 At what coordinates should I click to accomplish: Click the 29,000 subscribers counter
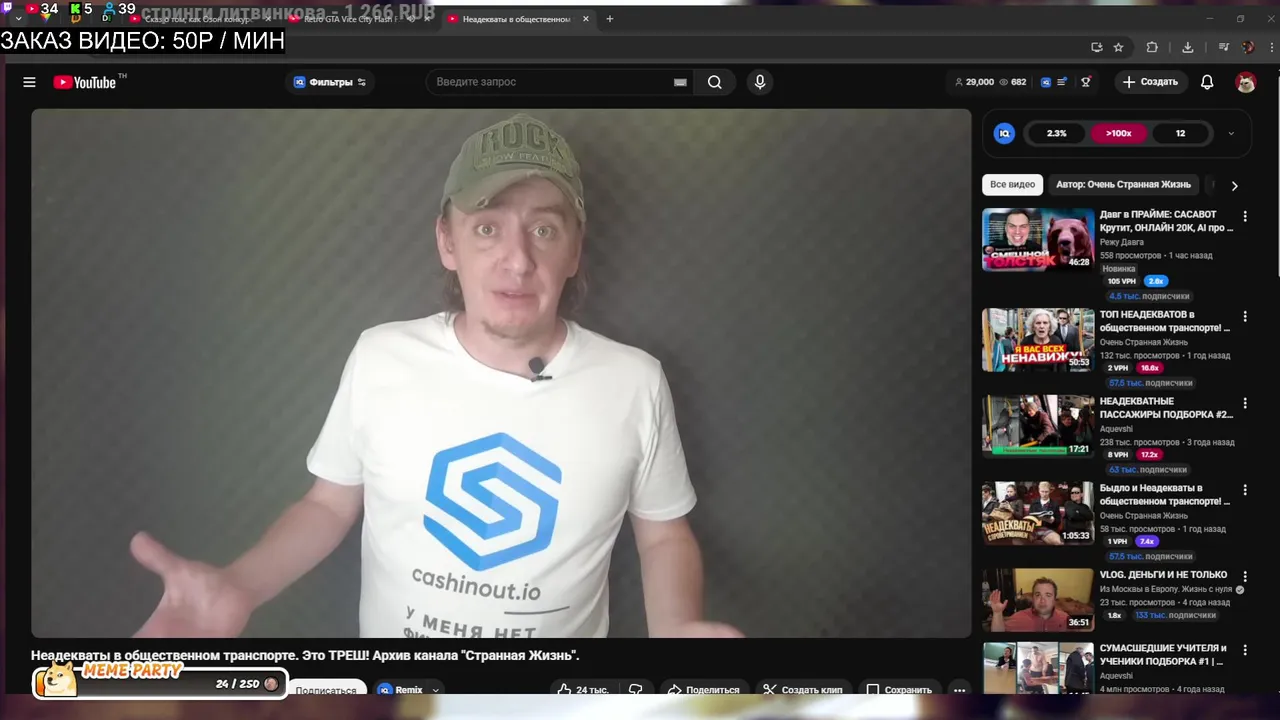pos(974,82)
